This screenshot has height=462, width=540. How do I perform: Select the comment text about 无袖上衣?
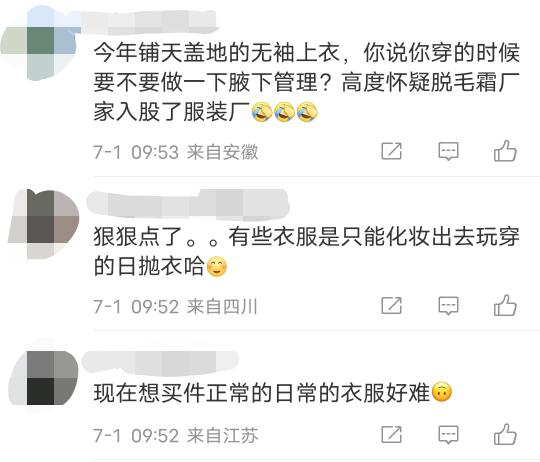click(x=307, y=83)
